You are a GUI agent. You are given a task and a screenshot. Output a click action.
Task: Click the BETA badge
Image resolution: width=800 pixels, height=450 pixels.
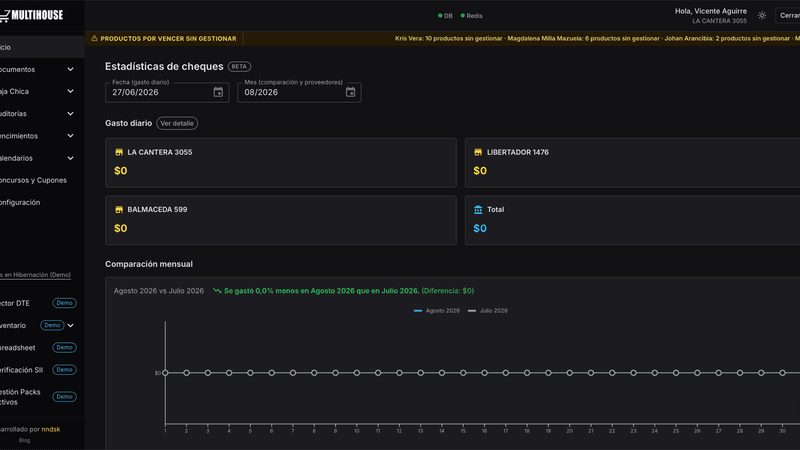click(239, 67)
